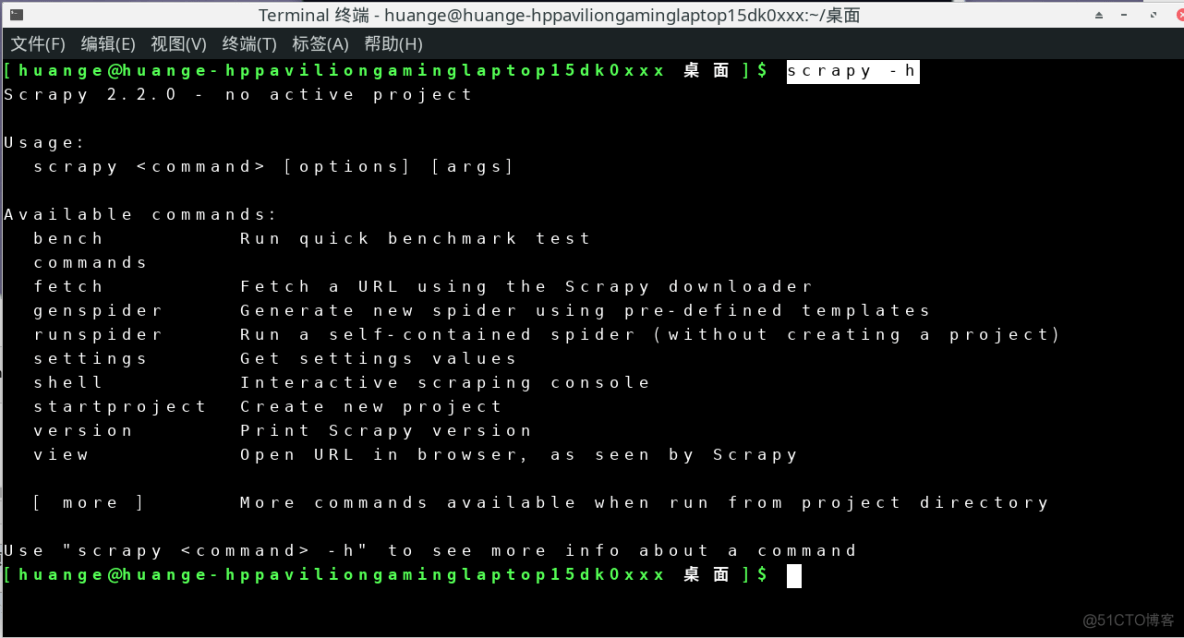Click 'Open URL in browser, as seen by Scrapy'
Screen dimensions: 1184x638
pyautogui.click(x=519, y=455)
